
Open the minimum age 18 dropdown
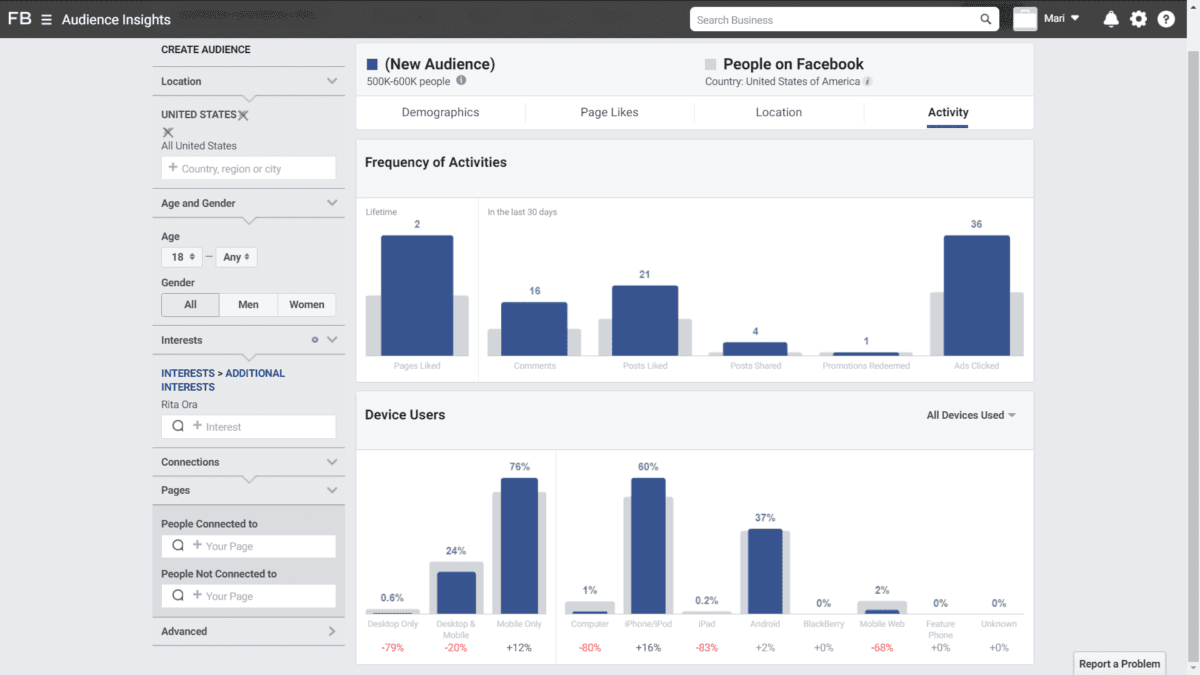point(181,257)
